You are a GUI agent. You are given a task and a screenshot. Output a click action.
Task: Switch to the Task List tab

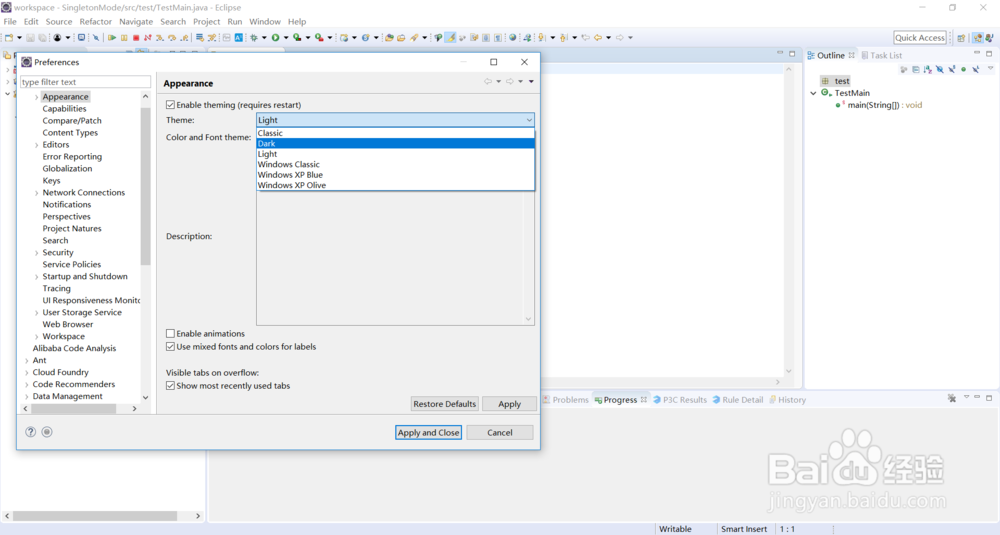(882, 55)
